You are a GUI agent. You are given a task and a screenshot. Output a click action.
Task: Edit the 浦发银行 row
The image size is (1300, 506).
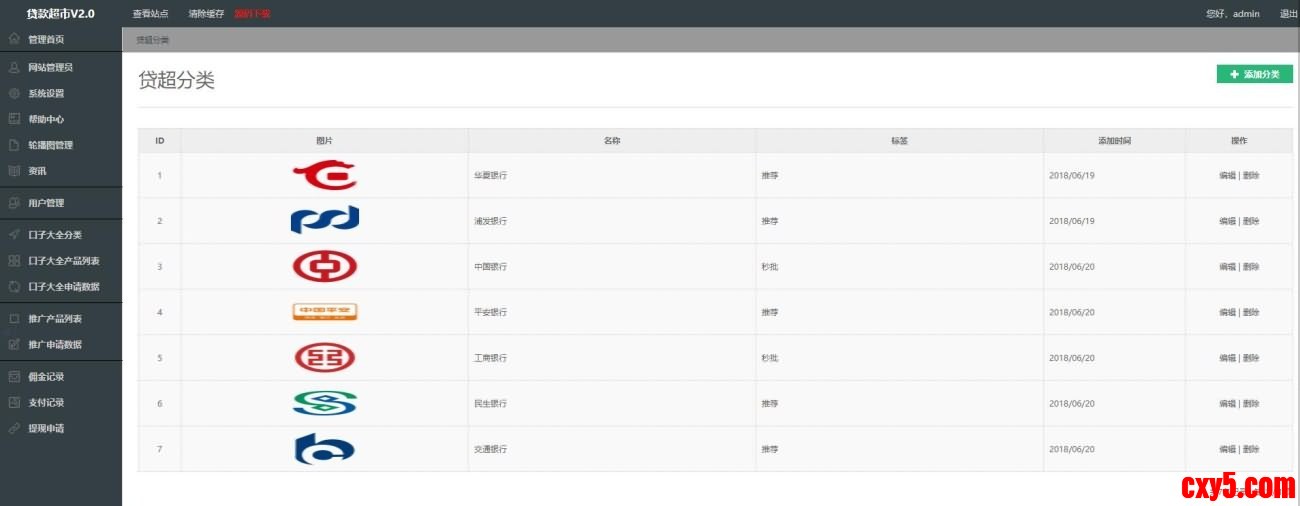1227,221
